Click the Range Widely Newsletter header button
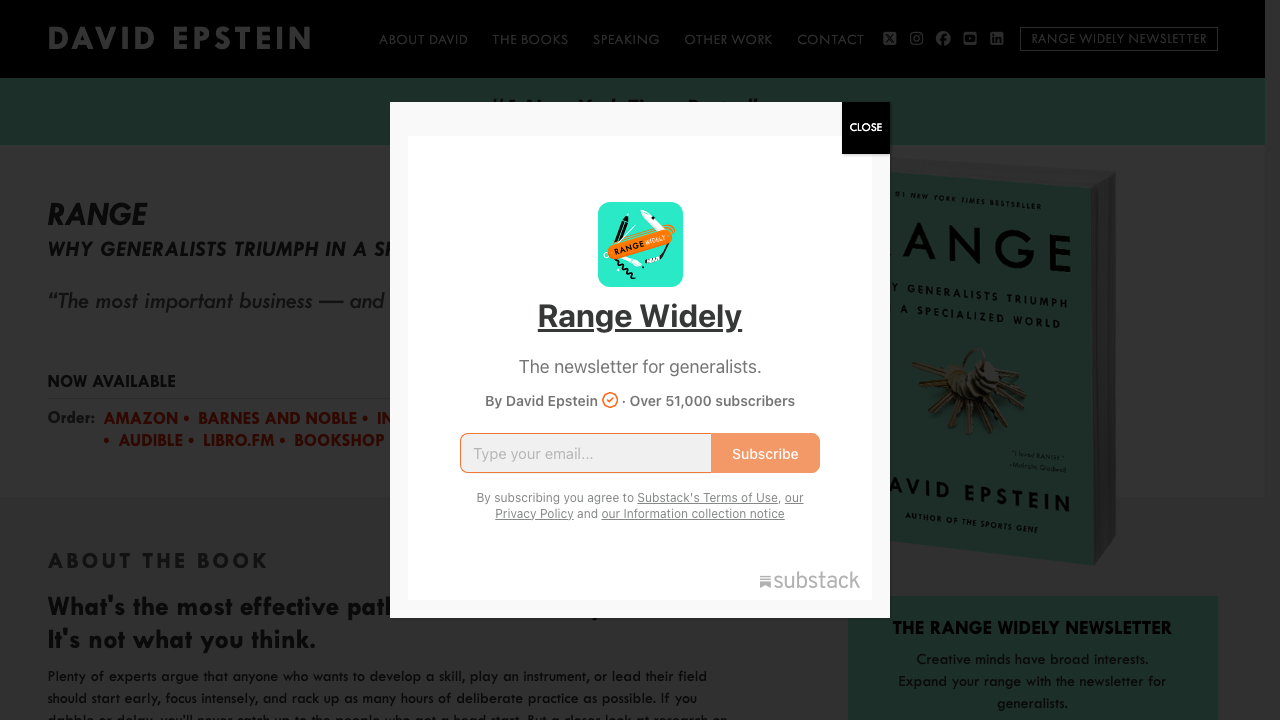The width and height of the screenshot is (1280, 720). (1119, 39)
